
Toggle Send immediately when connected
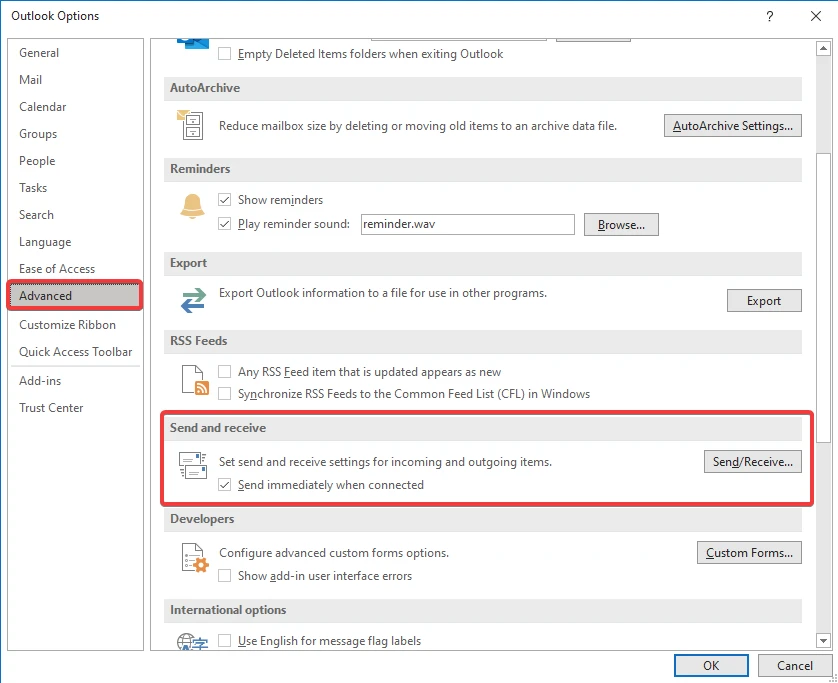[x=224, y=485]
